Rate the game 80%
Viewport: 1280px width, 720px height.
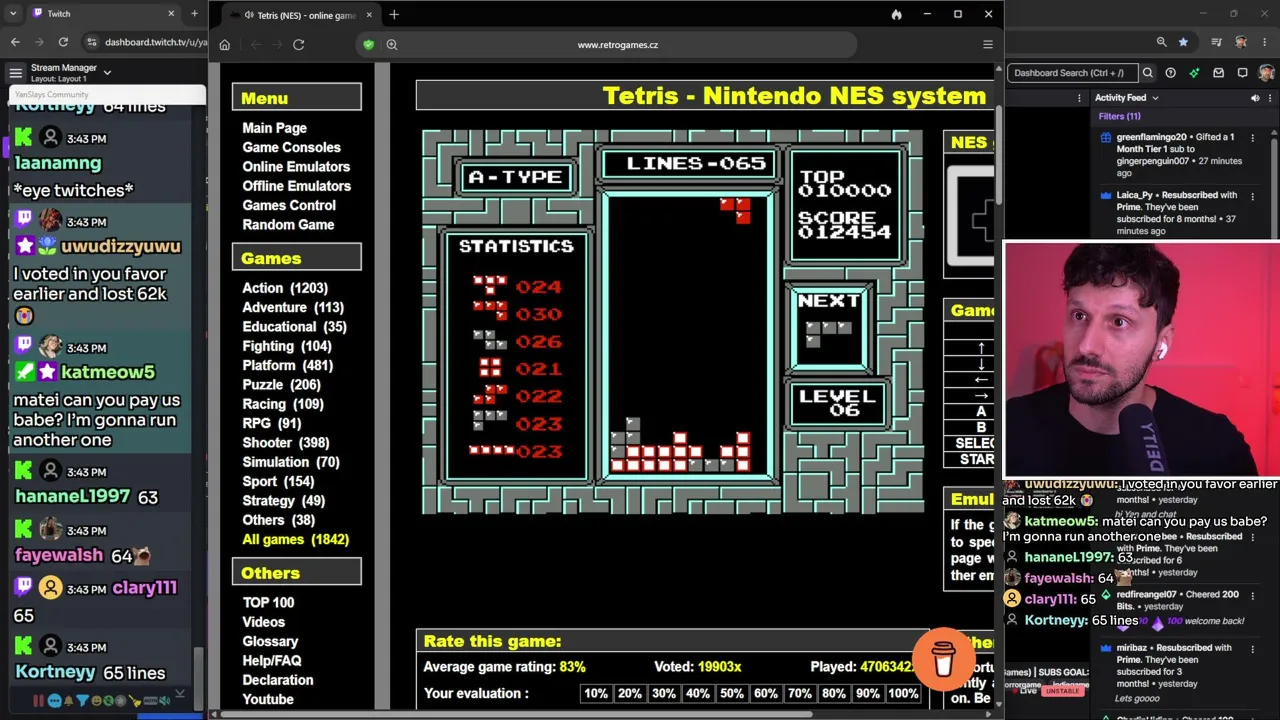[833, 693]
